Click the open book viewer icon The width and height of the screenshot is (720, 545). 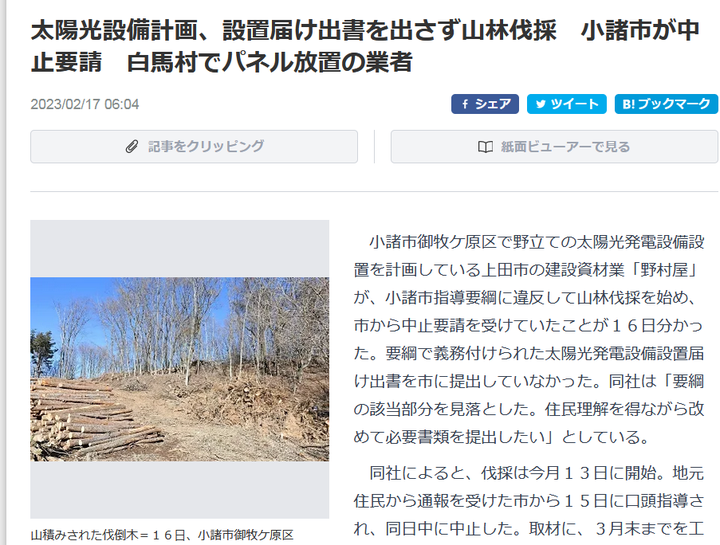coord(485,147)
